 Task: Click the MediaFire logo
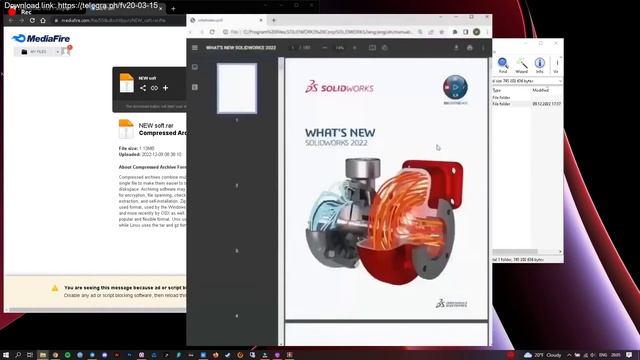click(x=41, y=38)
